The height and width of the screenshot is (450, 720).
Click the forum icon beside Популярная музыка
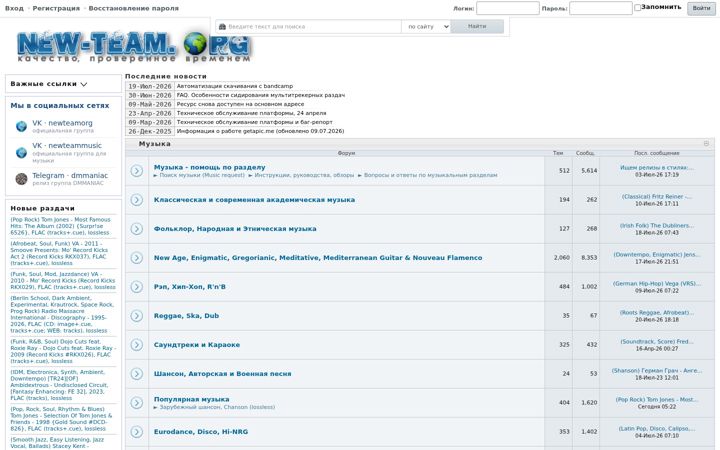(136, 403)
